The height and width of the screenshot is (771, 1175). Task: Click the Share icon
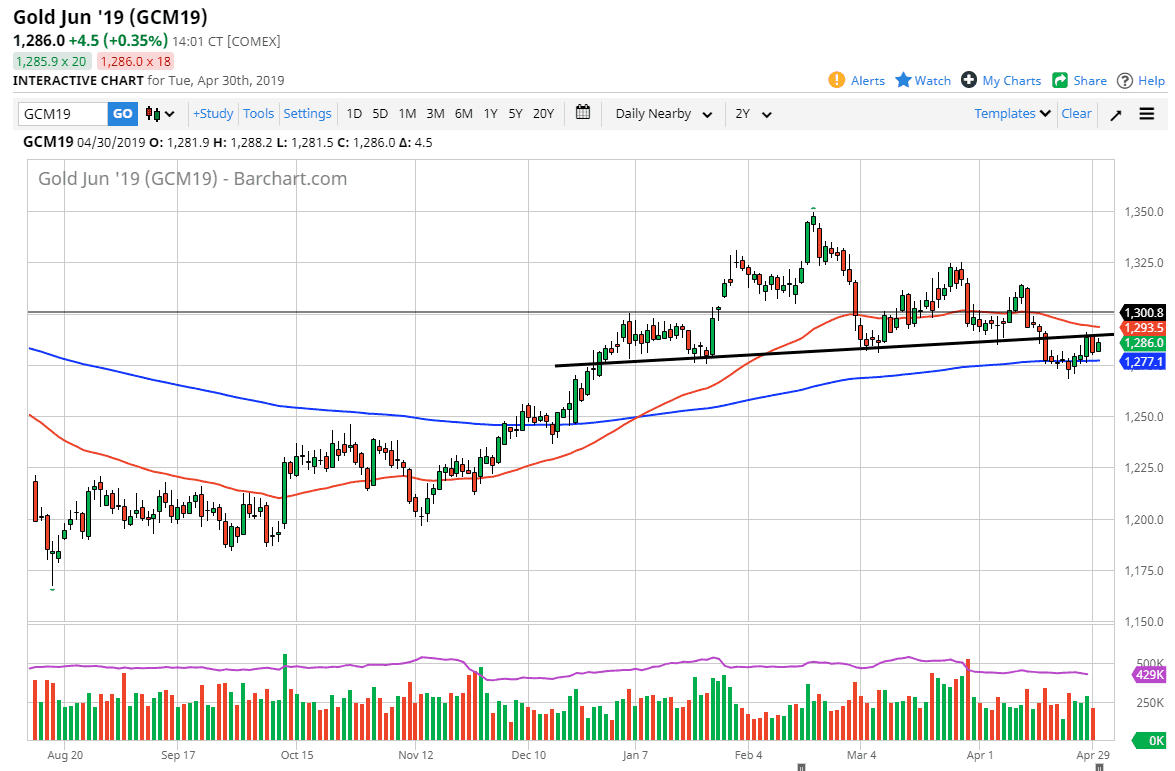tap(1061, 80)
